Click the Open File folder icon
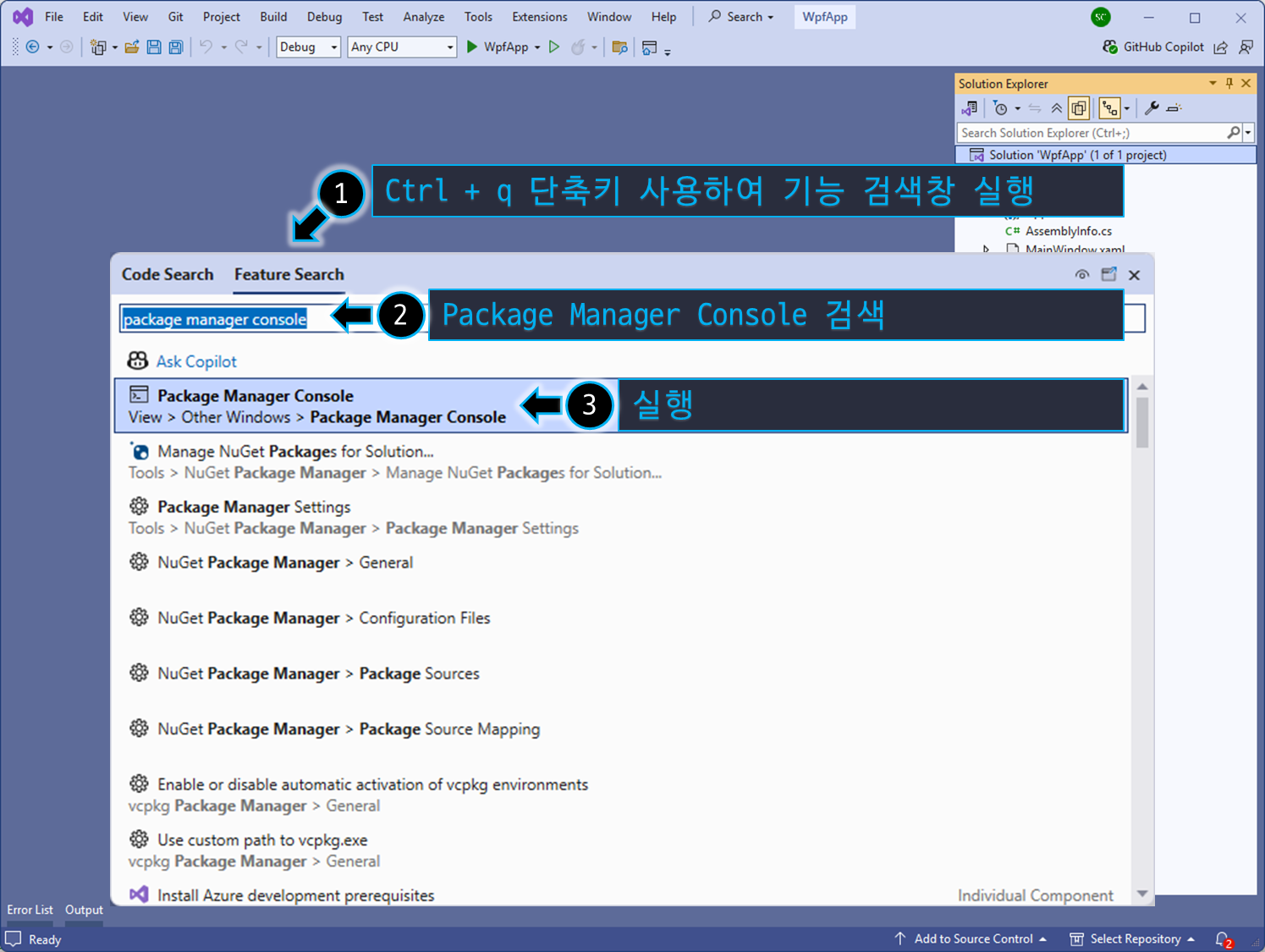This screenshot has height=952, width=1265. pyautogui.click(x=131, y=47)
